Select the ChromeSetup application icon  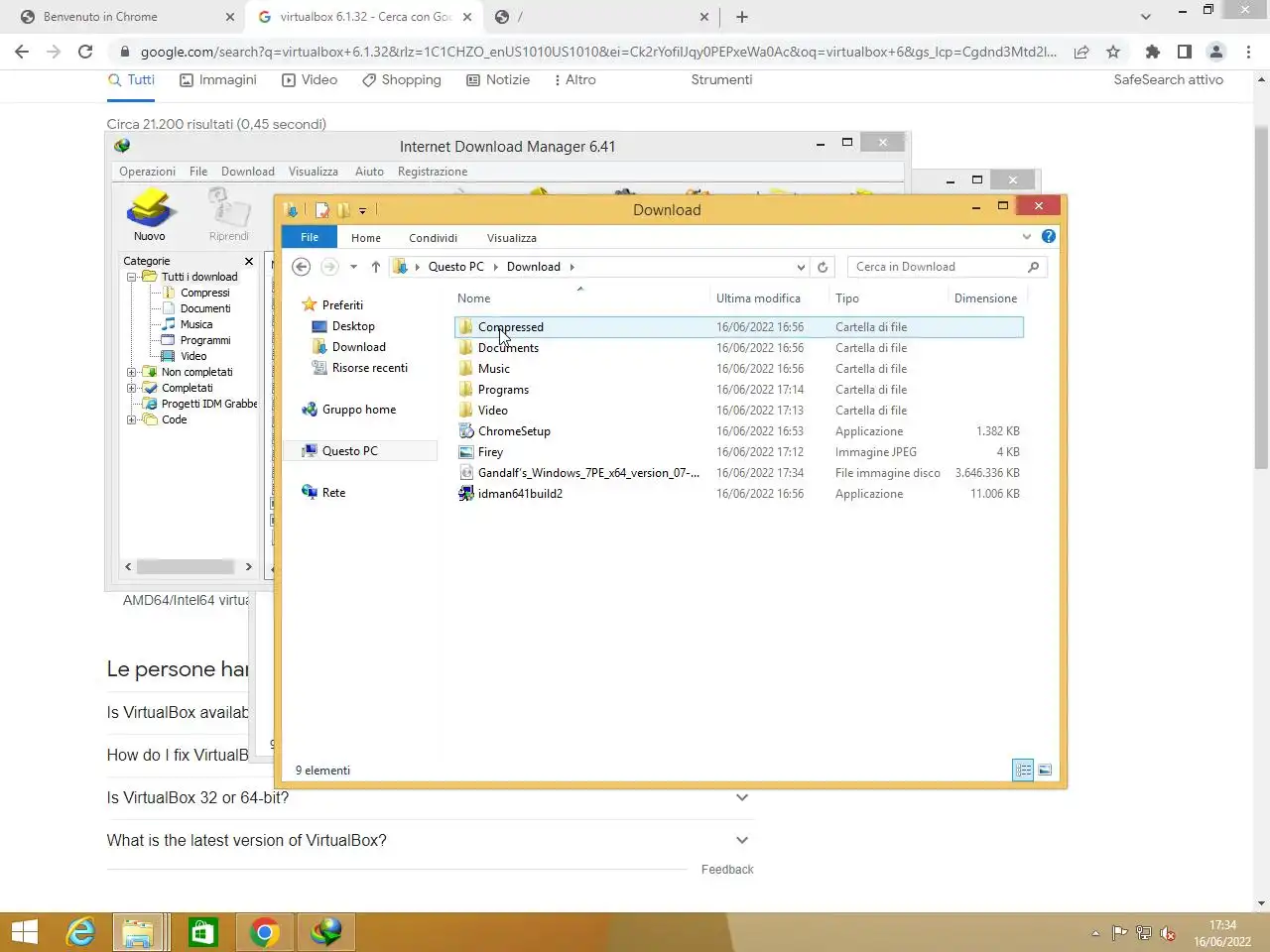point(466,431)
